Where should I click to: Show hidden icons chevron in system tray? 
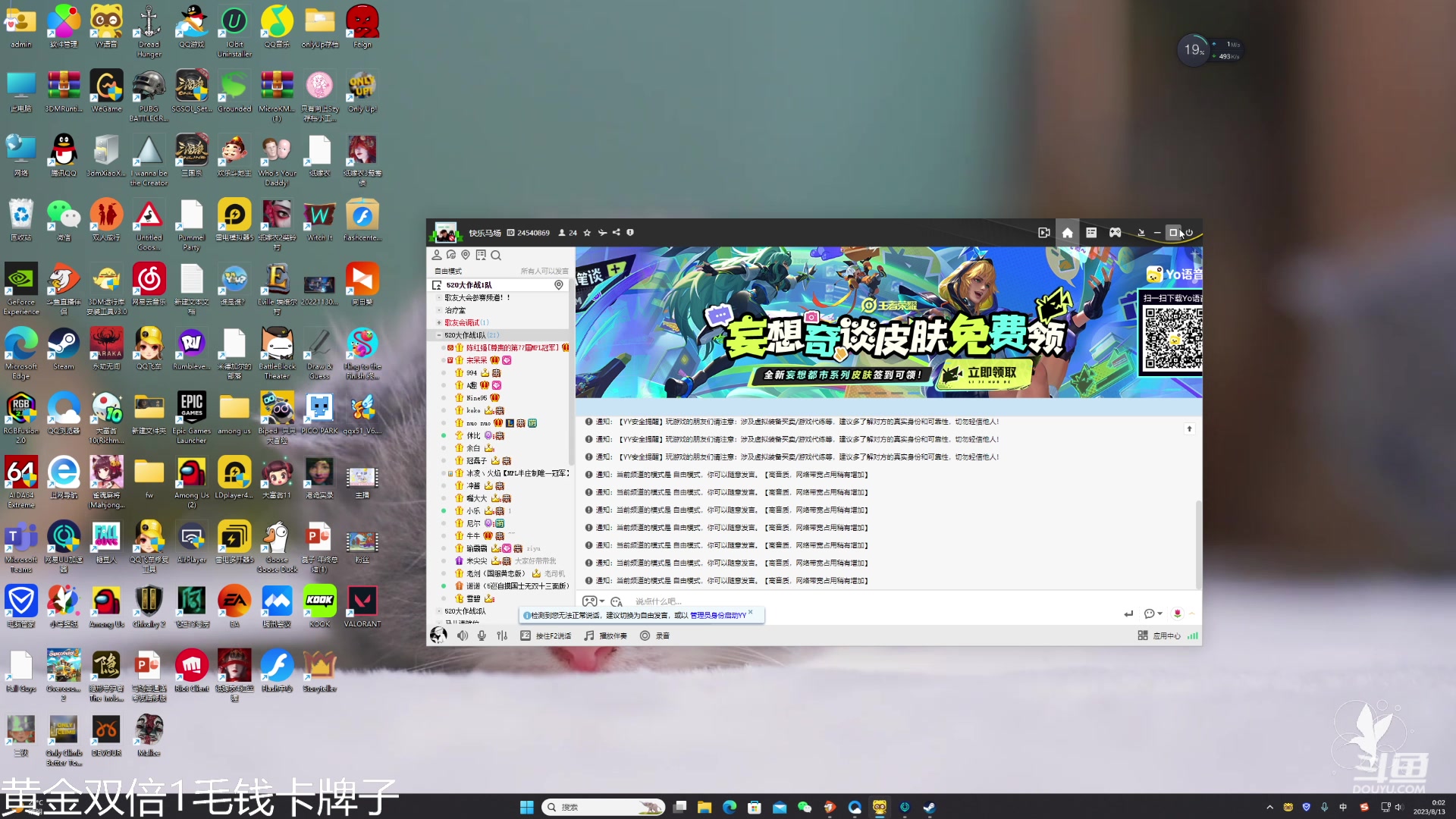[x=1269, y=808]
